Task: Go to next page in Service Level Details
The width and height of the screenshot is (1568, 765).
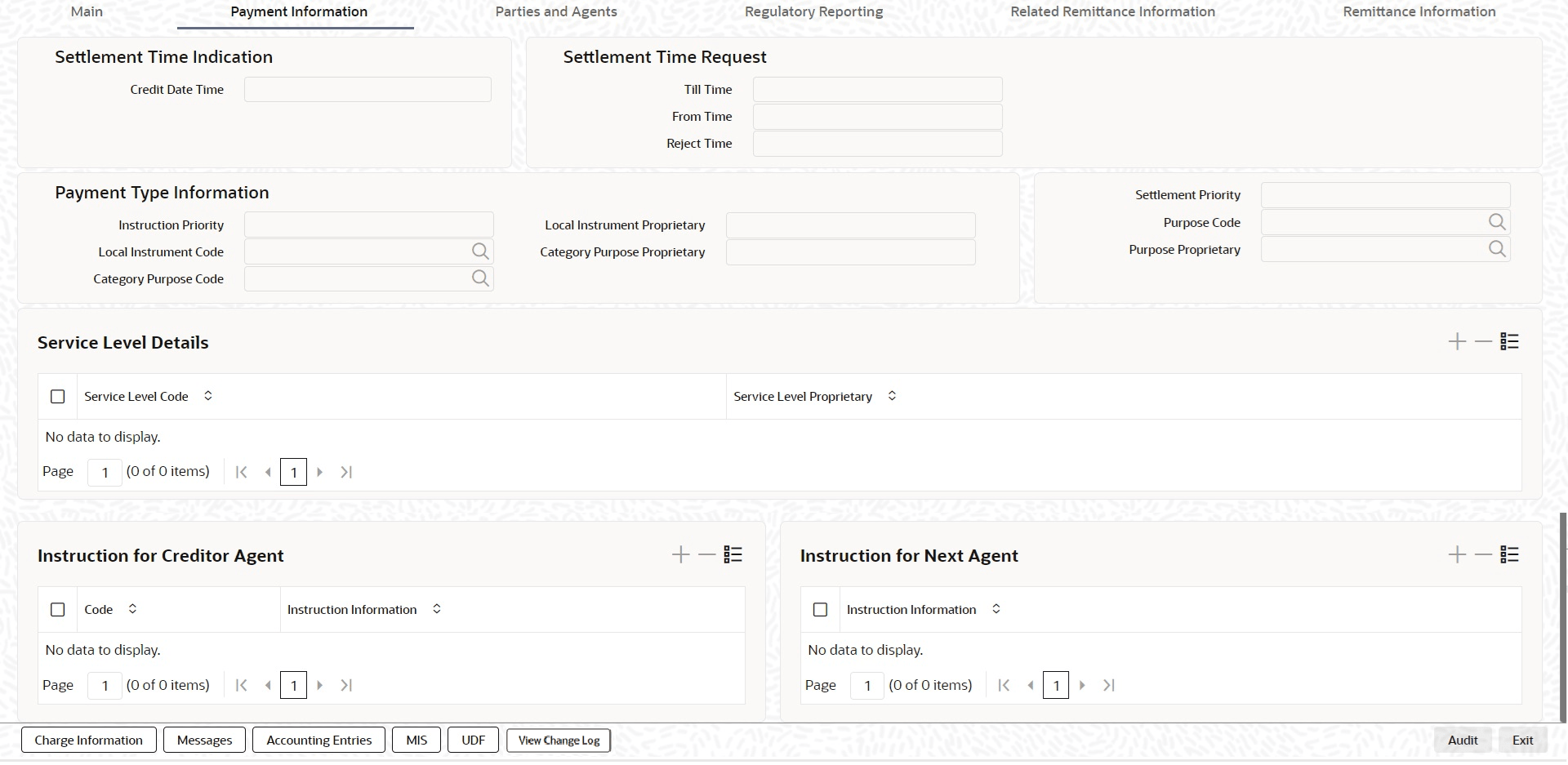Action: click(319, 472)
